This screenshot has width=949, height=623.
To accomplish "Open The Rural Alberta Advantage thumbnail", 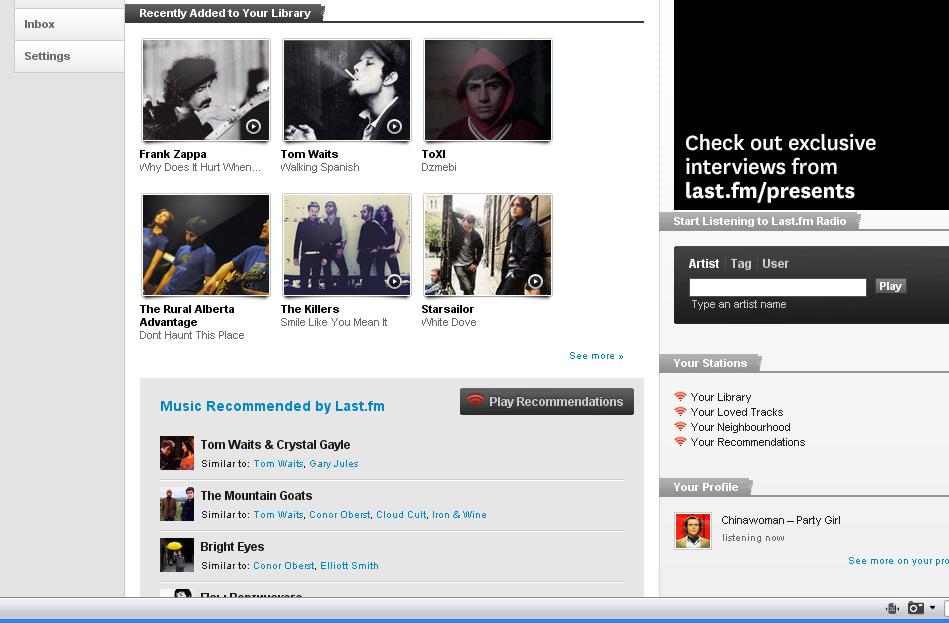I will [x=206, y=245].
